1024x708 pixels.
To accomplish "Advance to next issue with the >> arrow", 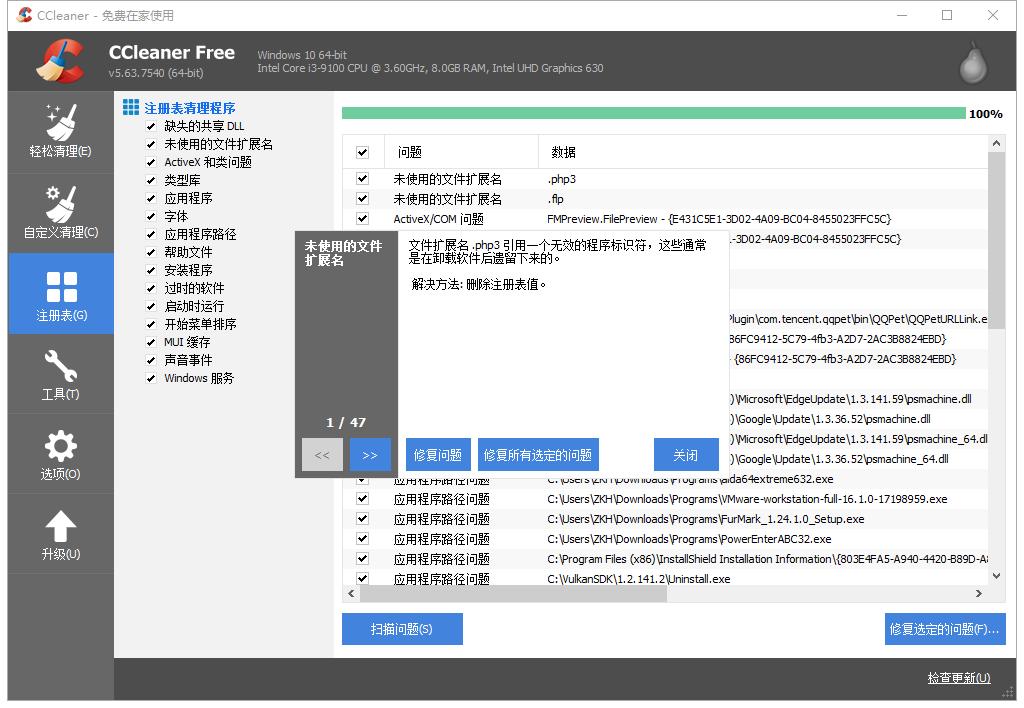I will pyautogui.click(x=370, y=454).
